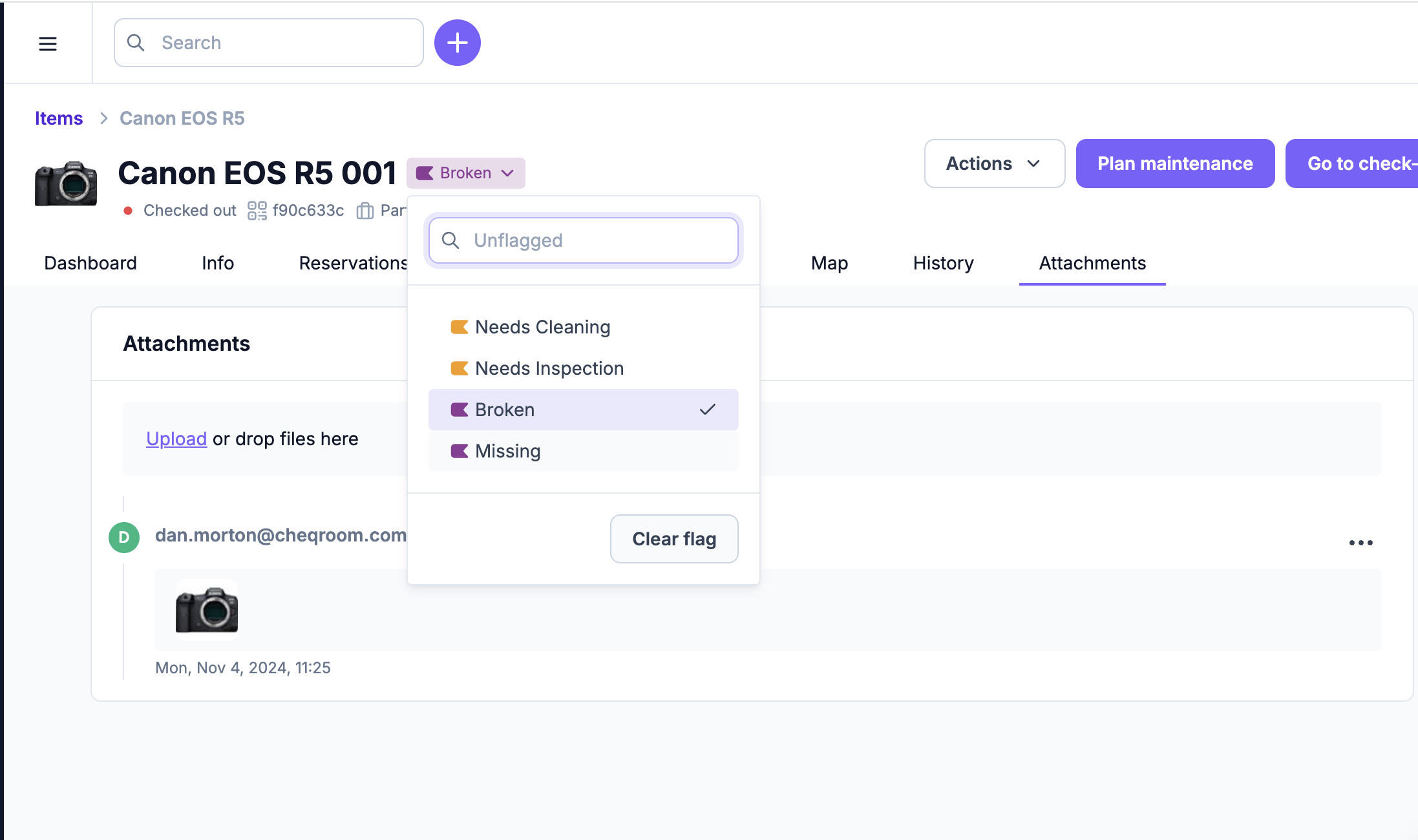
Task: Switch to the Map tab
Action: 830,263
